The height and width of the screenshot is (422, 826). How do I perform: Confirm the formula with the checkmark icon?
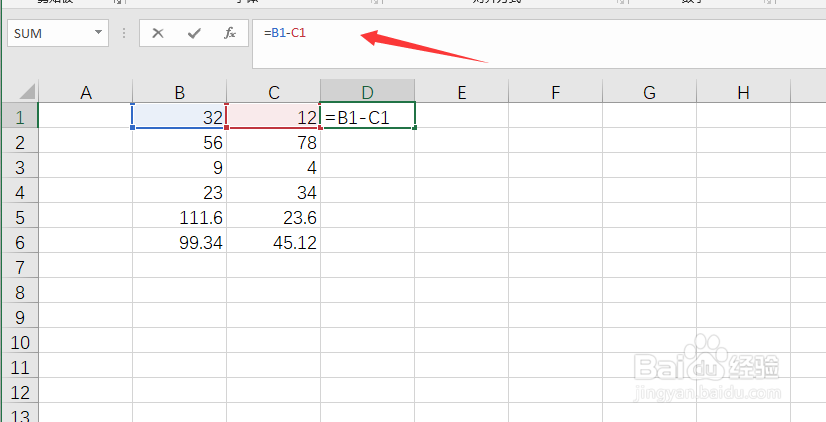point(194,34)
